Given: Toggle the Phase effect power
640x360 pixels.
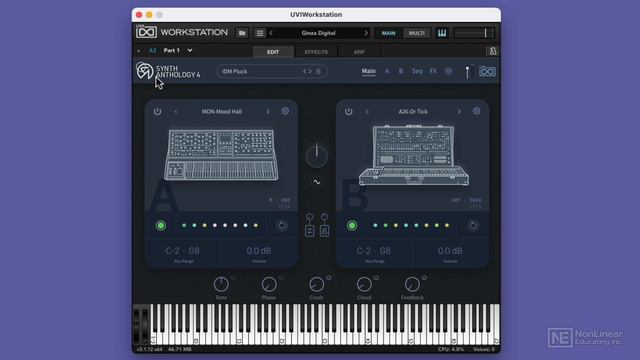Looking at the screenshot, I should [281, 278].
